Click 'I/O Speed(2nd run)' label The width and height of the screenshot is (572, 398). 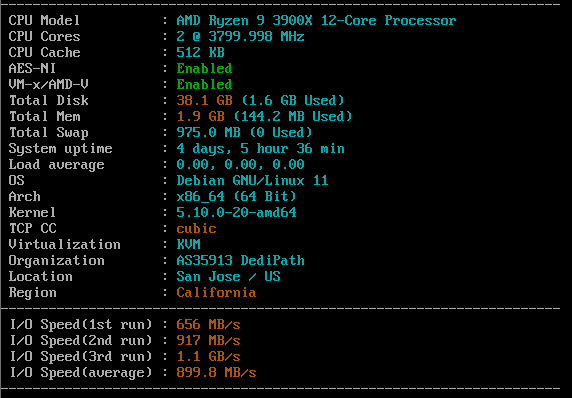(x=80, y=341)
